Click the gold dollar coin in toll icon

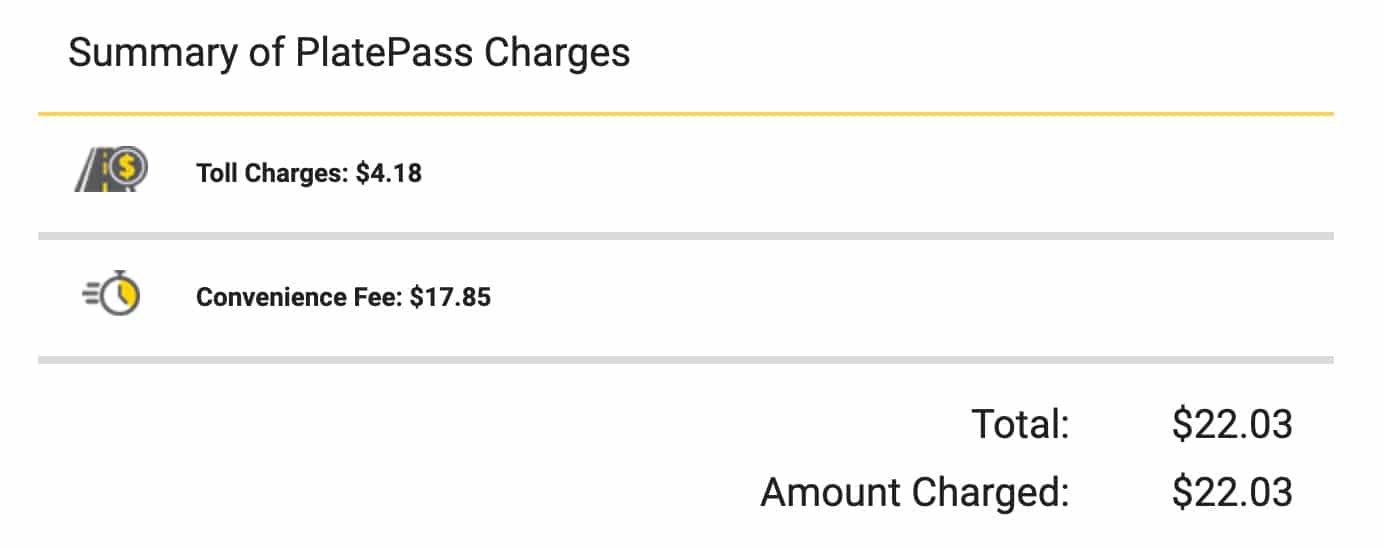tap(127, 167)
